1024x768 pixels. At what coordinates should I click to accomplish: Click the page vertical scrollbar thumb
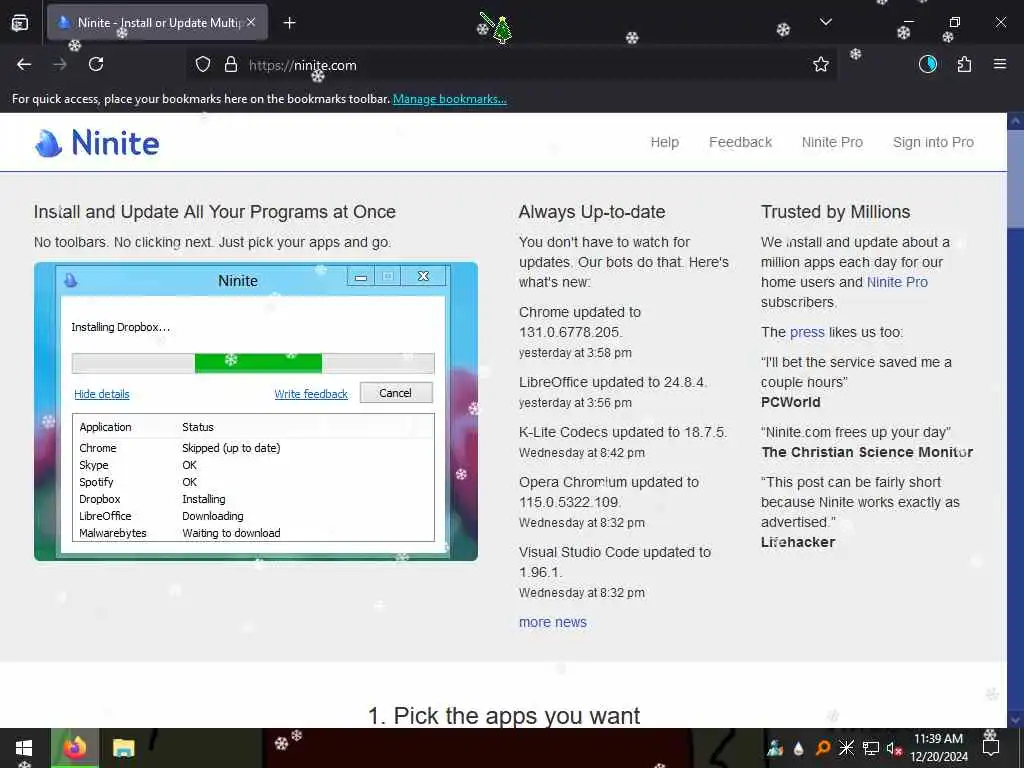coord(1016,178)
